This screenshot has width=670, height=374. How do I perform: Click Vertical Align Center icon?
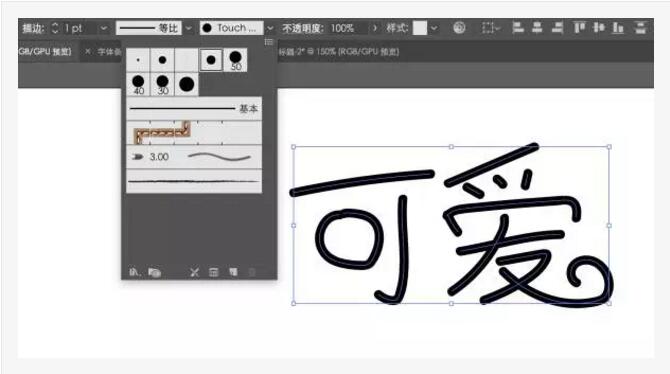click(599, 28)
